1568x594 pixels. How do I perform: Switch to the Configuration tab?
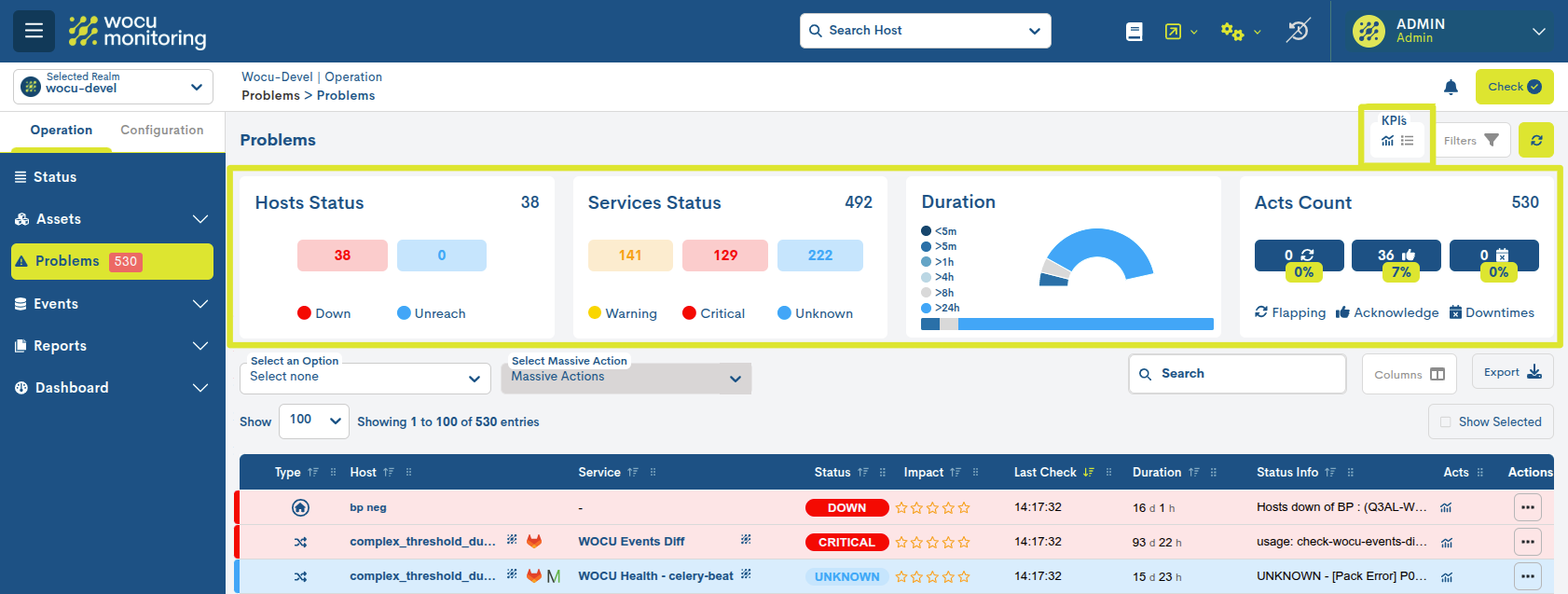(x=161, y=131)
